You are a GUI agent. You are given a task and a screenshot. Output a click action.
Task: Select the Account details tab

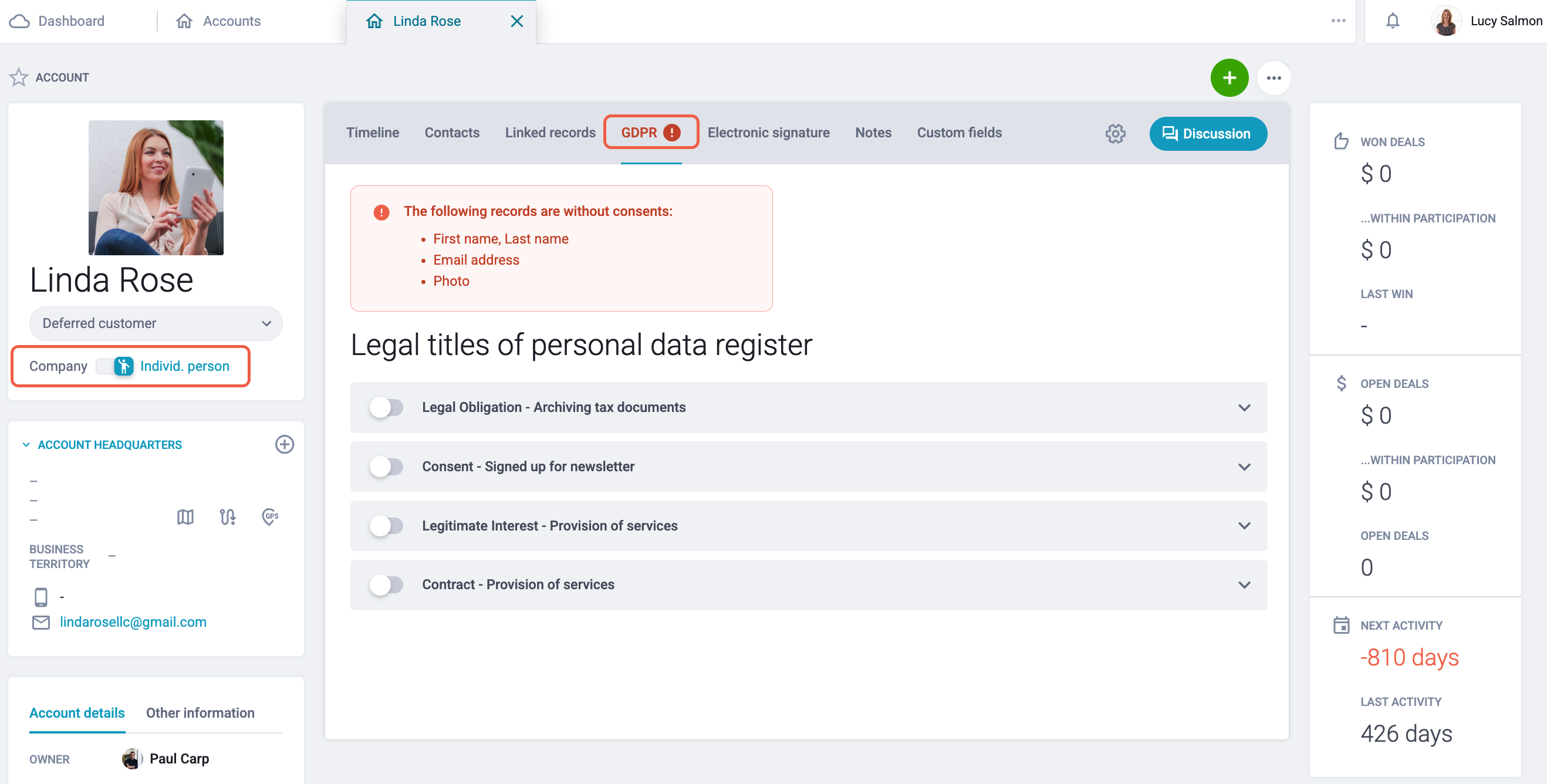click(77, 712)
